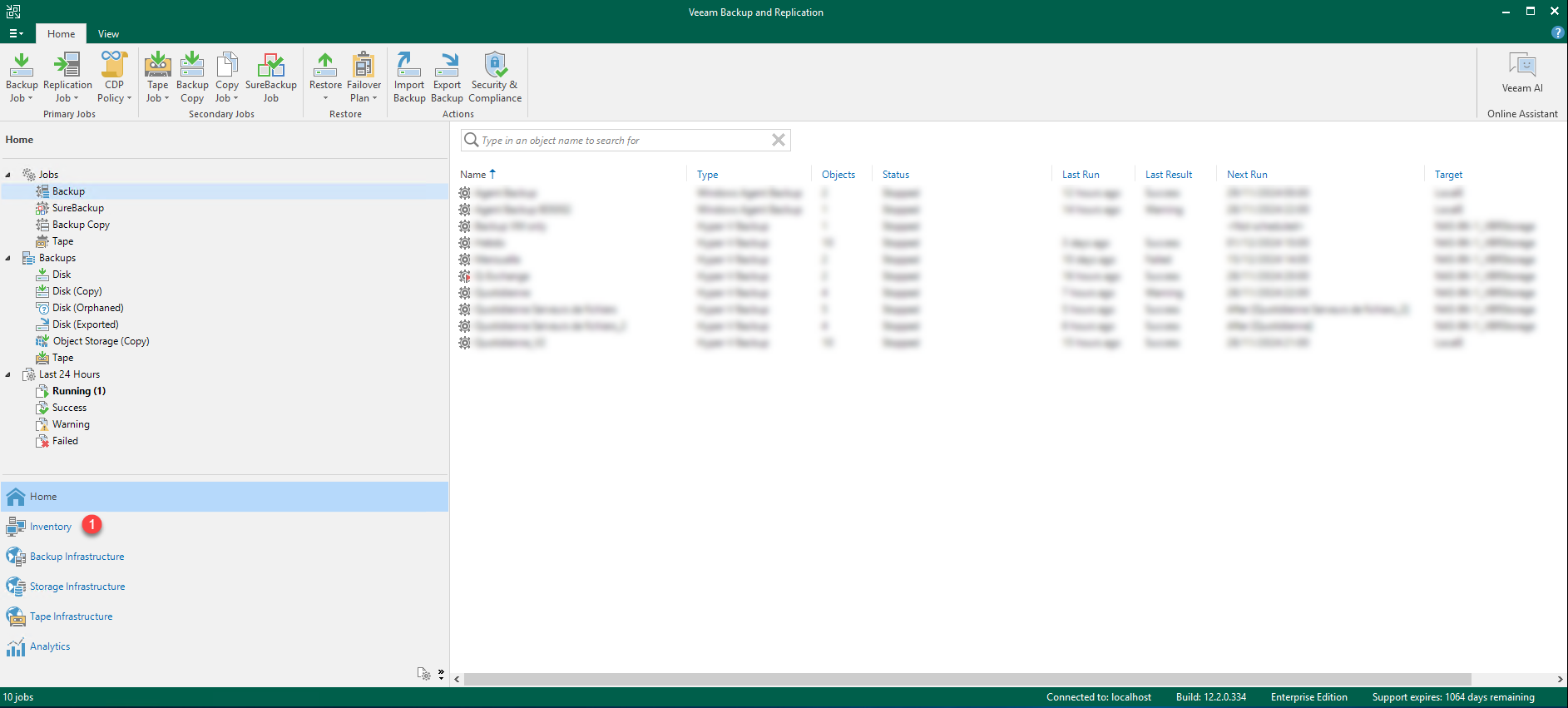Open Security & Compliance analyzer
The width and height of the screenshot is (1568, 708).
pos(495,77)
